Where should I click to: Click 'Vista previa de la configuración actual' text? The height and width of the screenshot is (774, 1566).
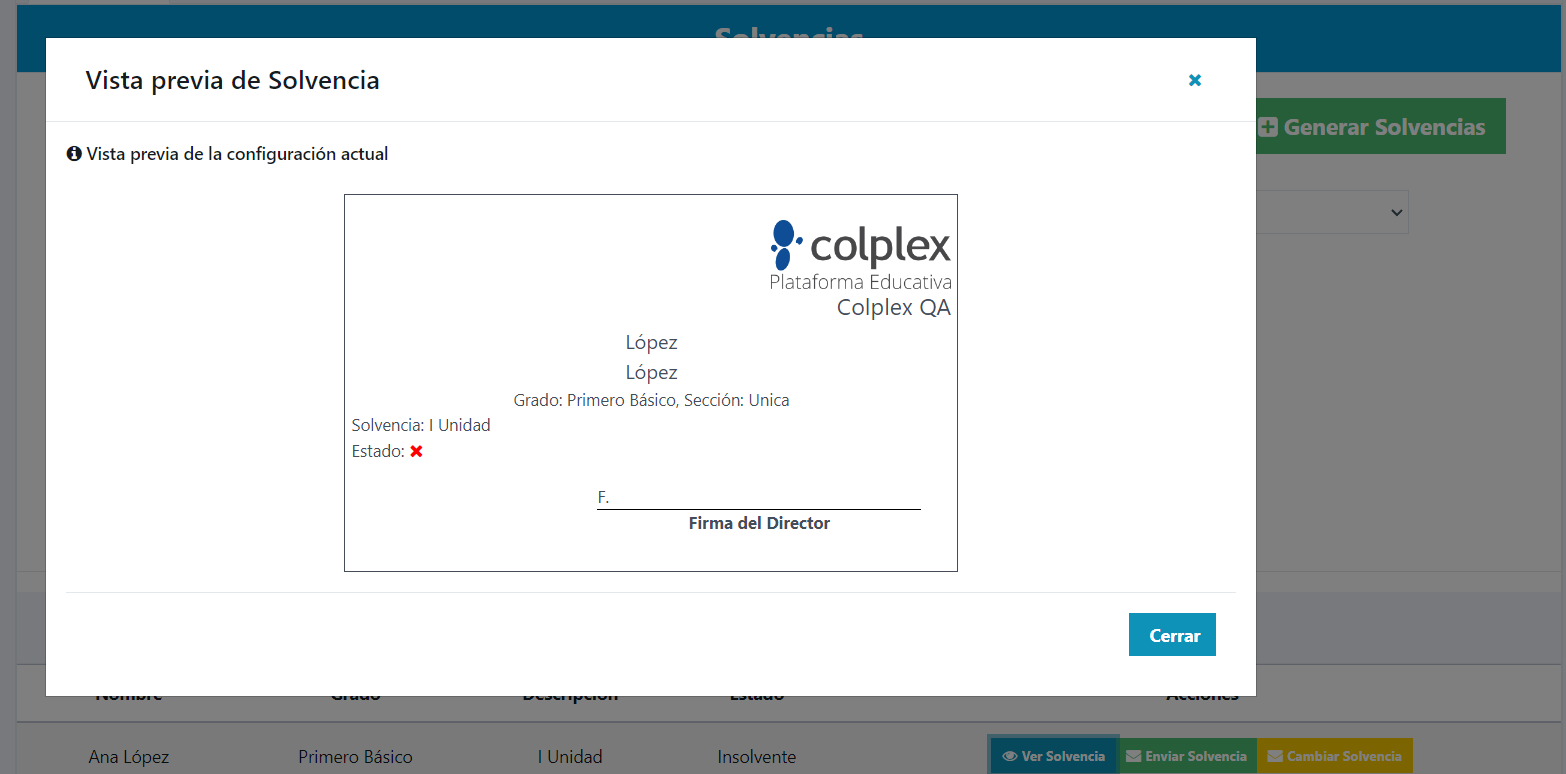point(237,154)
